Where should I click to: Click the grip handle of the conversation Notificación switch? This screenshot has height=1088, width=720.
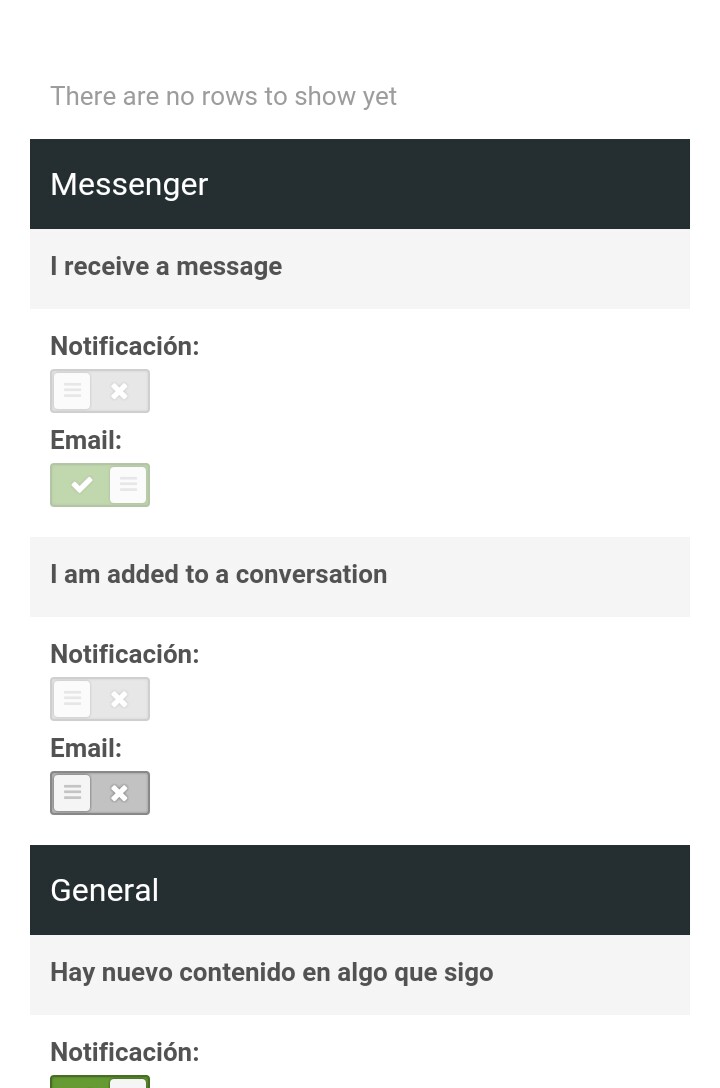pos(72,699)
